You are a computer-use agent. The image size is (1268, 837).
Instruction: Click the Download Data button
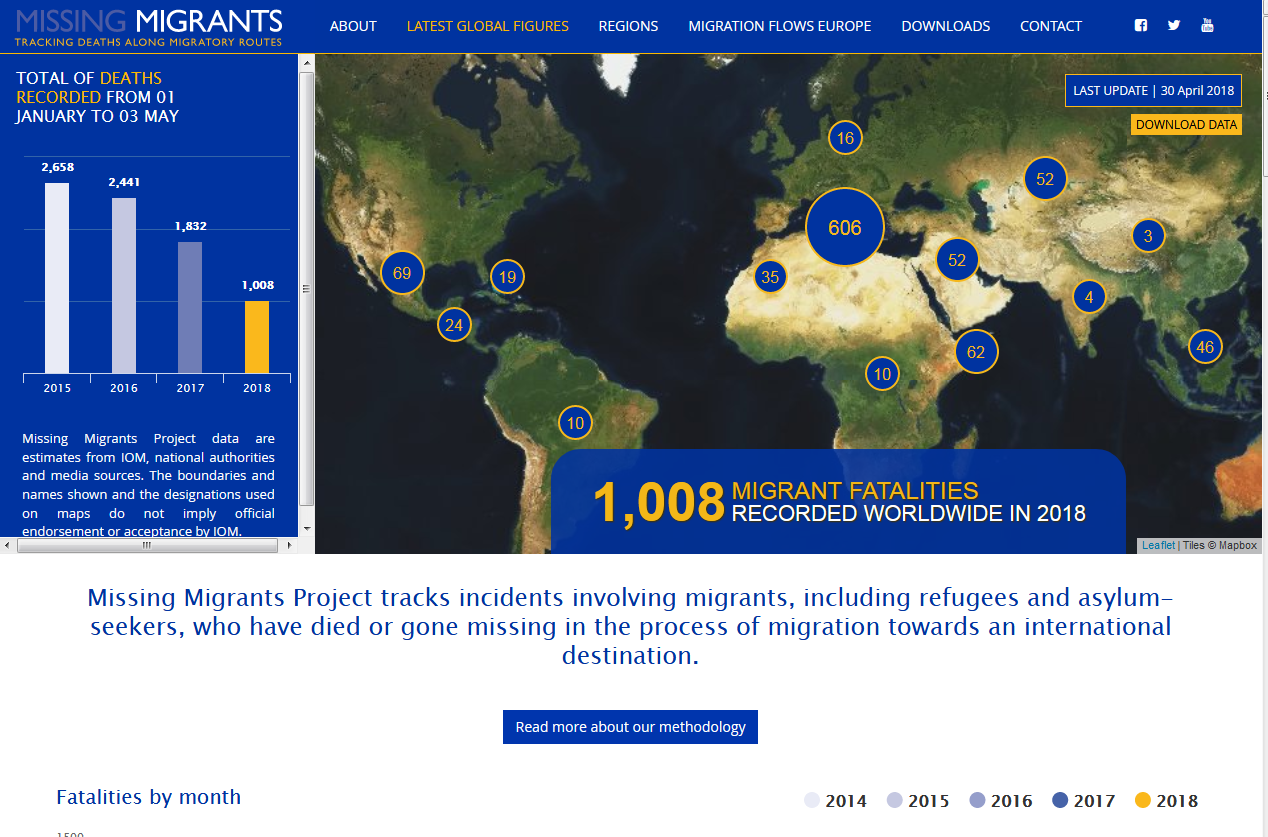point(1186,125)
